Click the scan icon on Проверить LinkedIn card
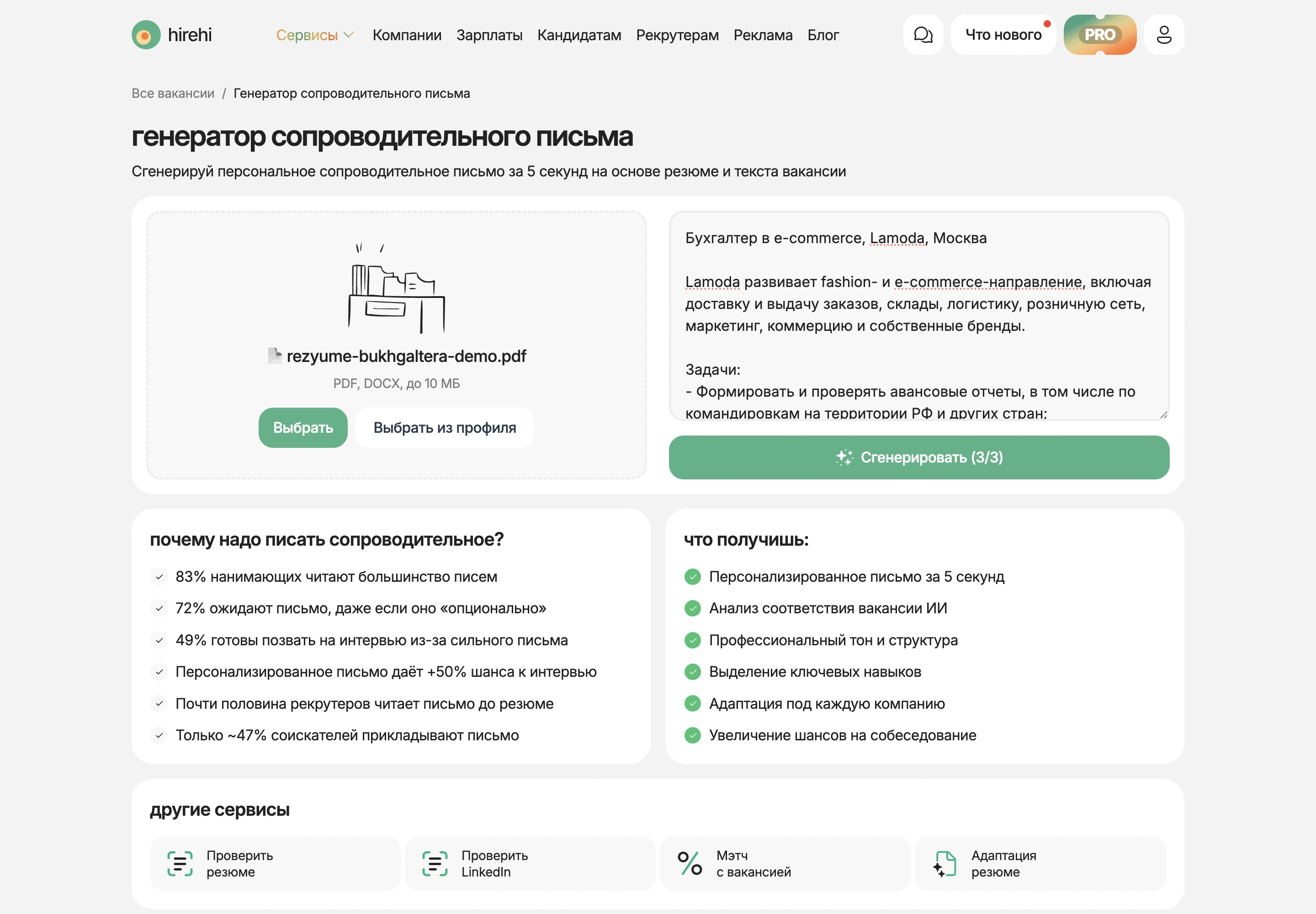 (x=435, y=863)
